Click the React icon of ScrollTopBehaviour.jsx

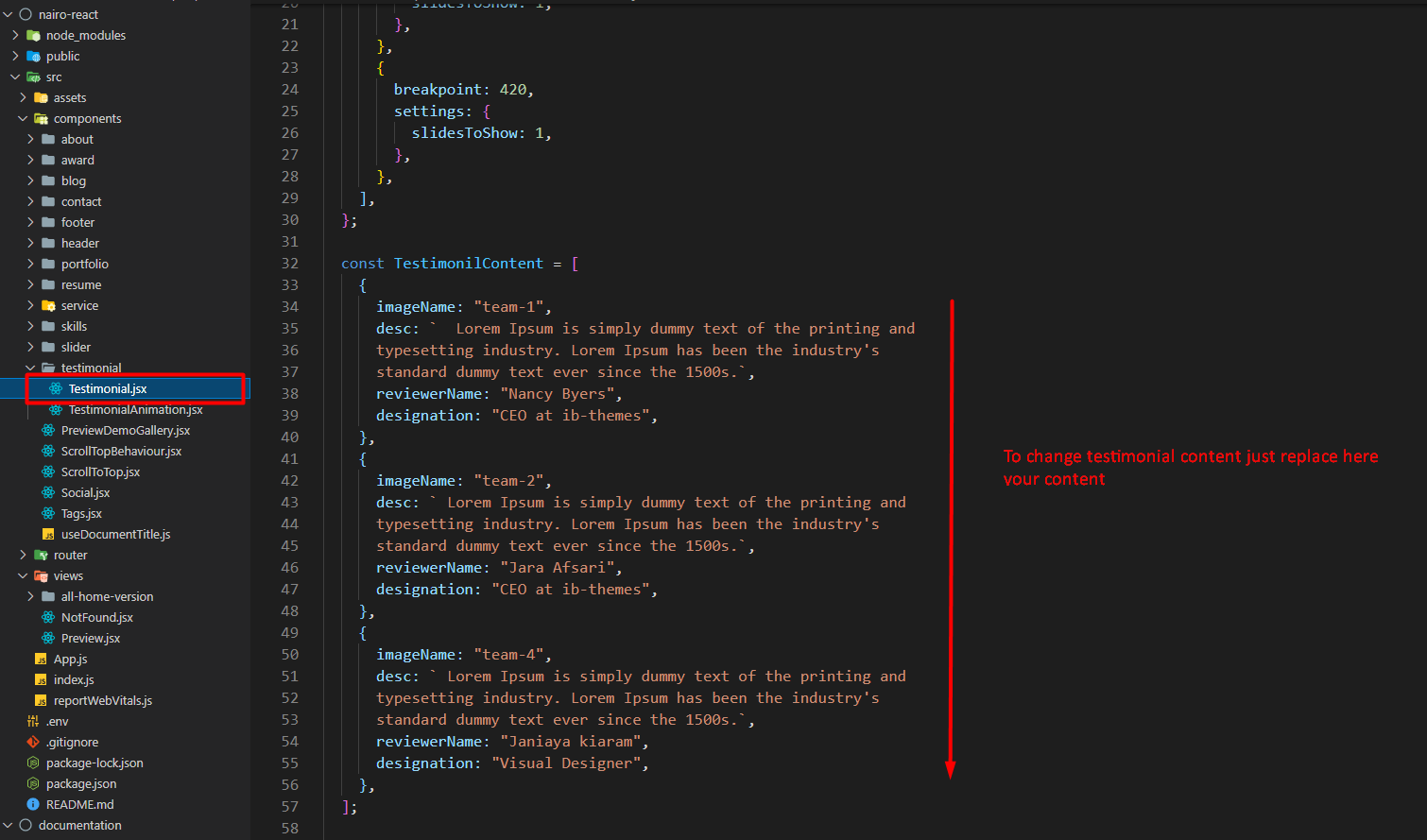click(x=48, y=451)
